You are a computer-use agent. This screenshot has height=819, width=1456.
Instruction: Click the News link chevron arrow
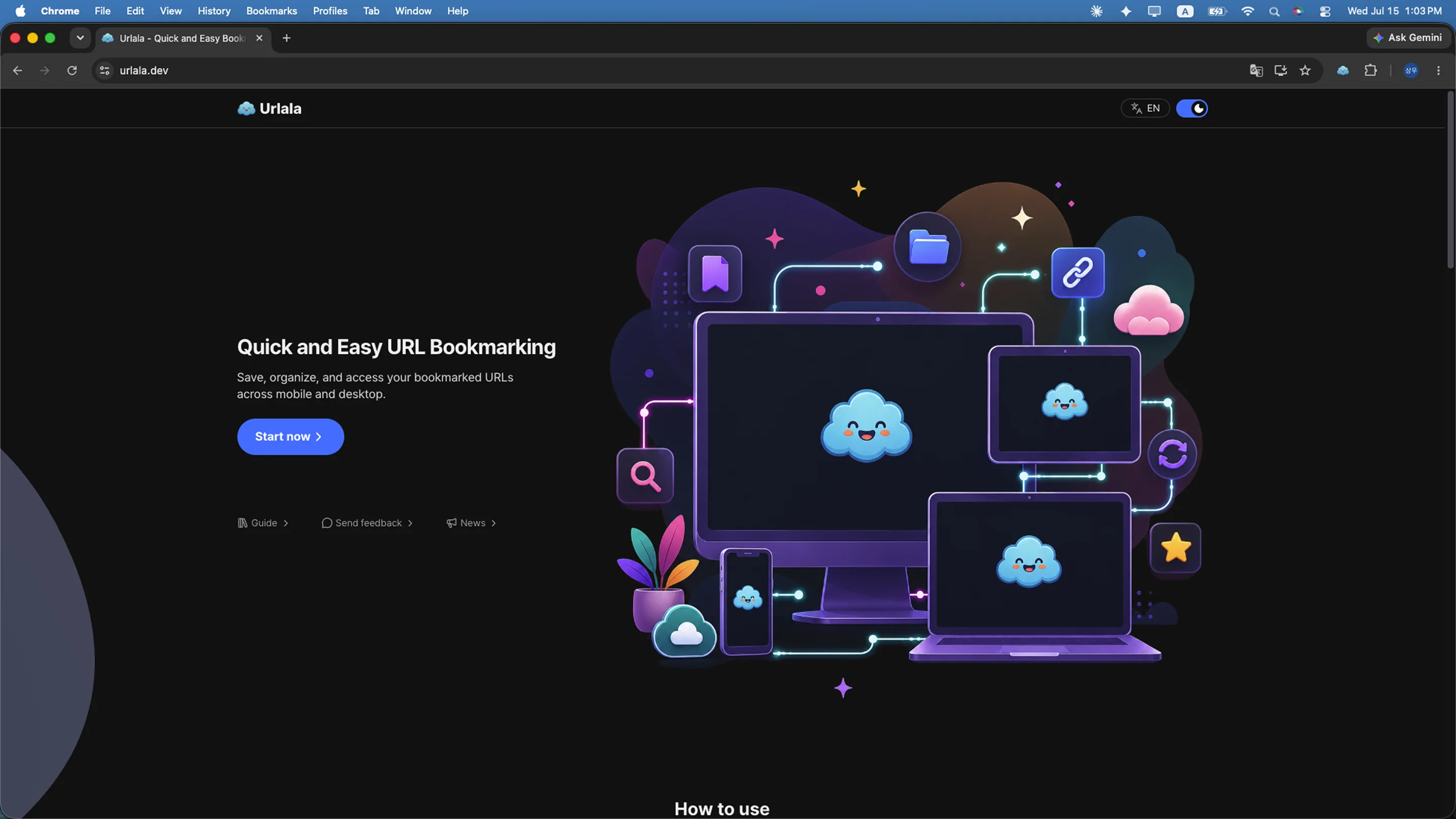[493, 523]
